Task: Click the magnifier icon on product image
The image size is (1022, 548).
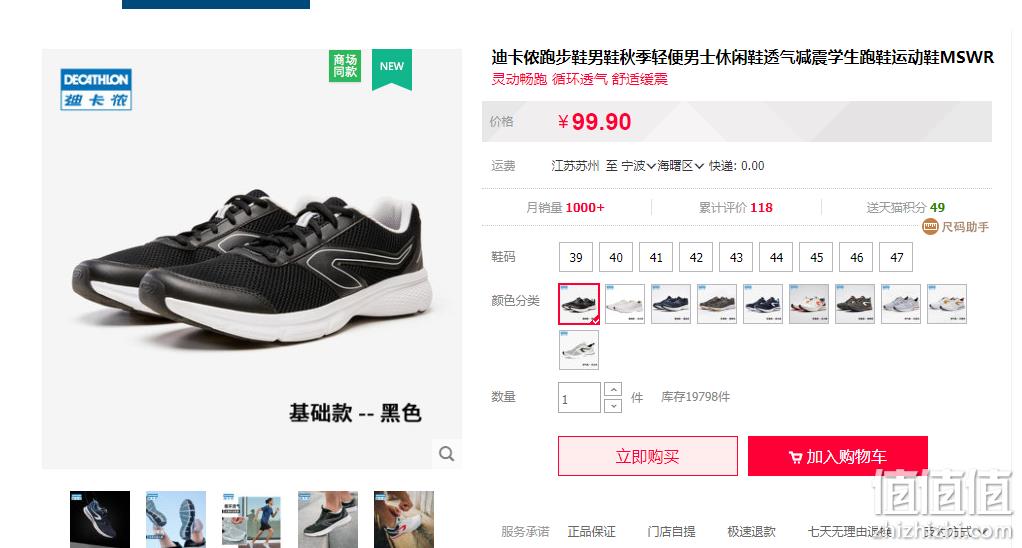Action: click(x=446, y=454)
